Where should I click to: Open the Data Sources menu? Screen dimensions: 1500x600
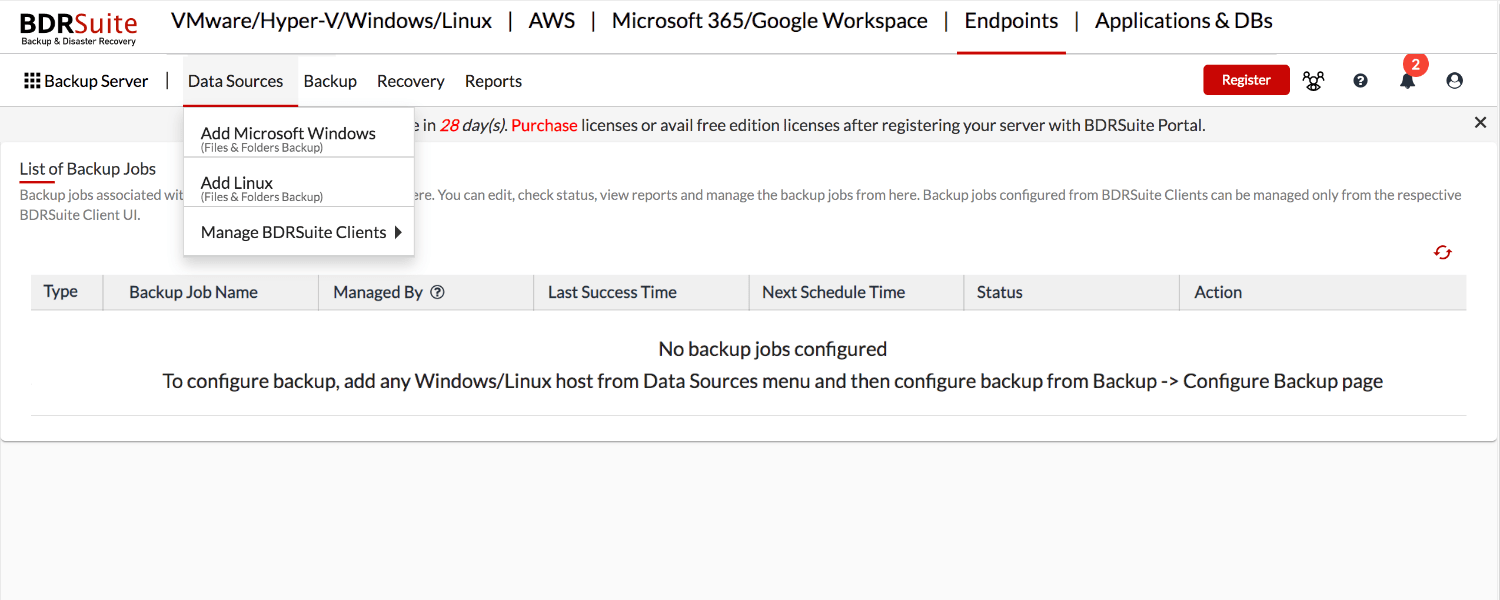coord(236,81)
